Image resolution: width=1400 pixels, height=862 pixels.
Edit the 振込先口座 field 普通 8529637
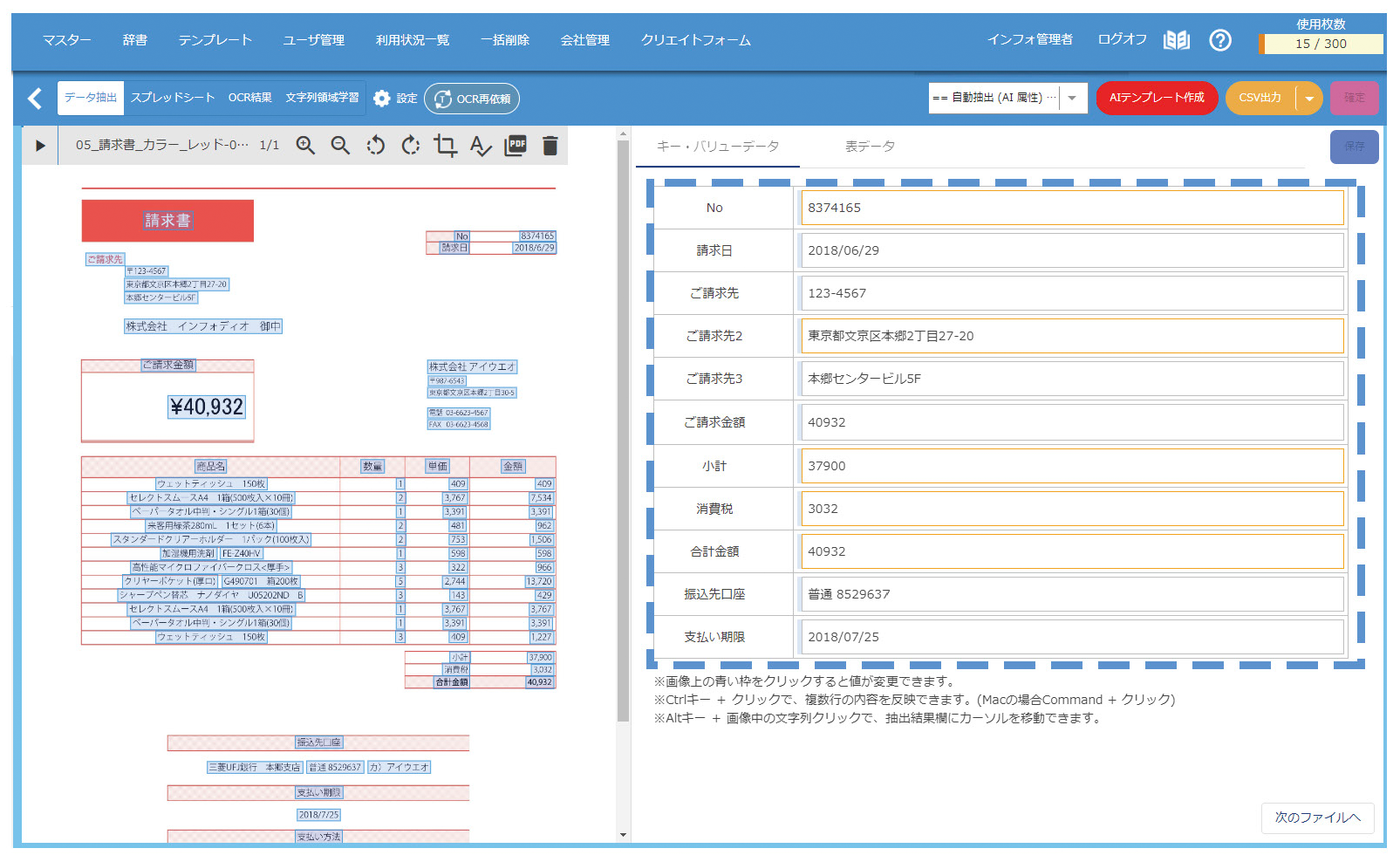click(1072, 594)
